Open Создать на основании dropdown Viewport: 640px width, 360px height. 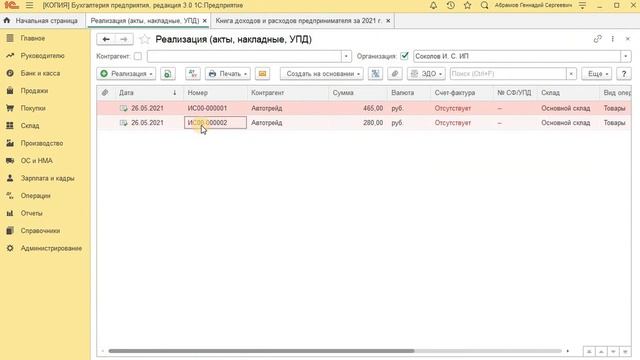pos(322,73)
